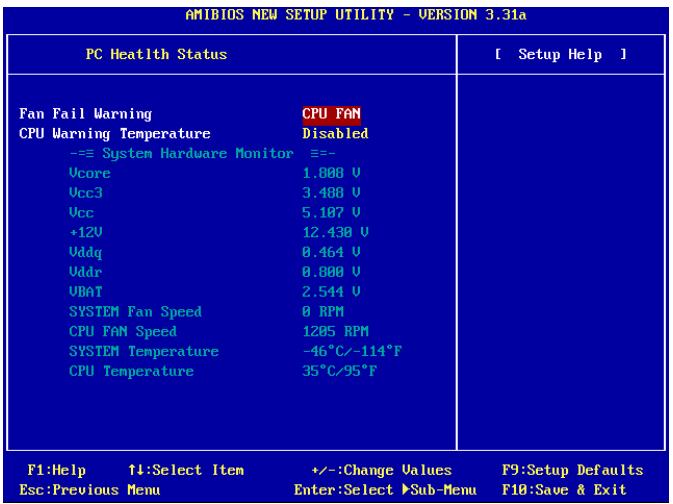This screenshot has height=504, width=673.
Task: Click the F10:Save & Exit hint
Action: [x=564, y=490]
